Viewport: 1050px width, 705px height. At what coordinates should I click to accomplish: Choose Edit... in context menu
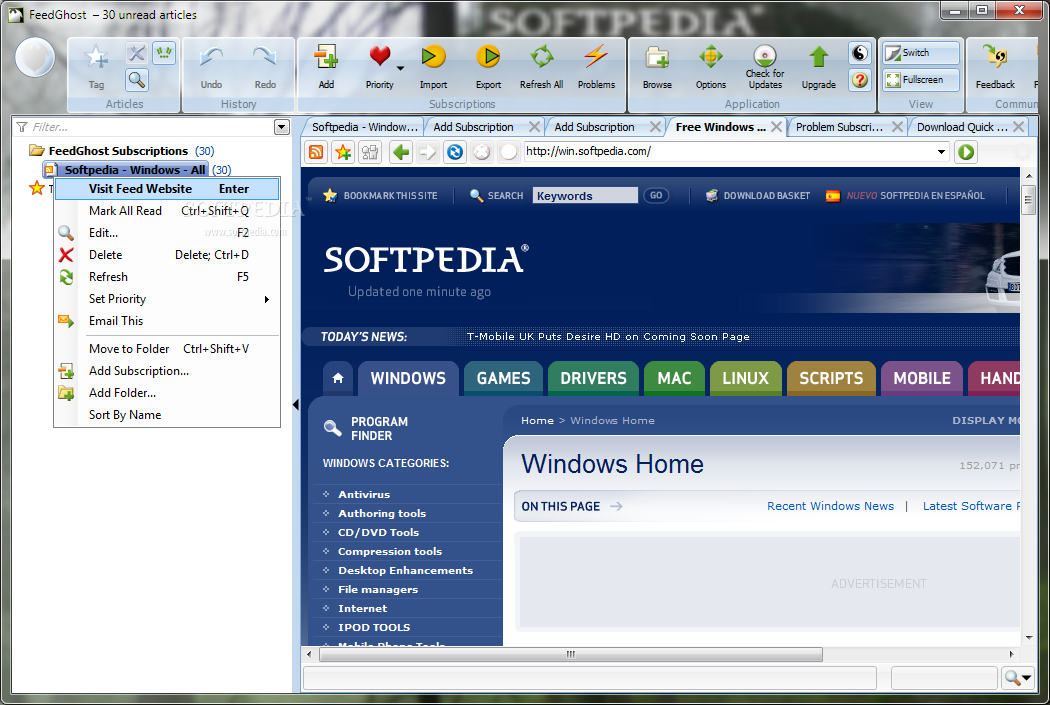167,233
